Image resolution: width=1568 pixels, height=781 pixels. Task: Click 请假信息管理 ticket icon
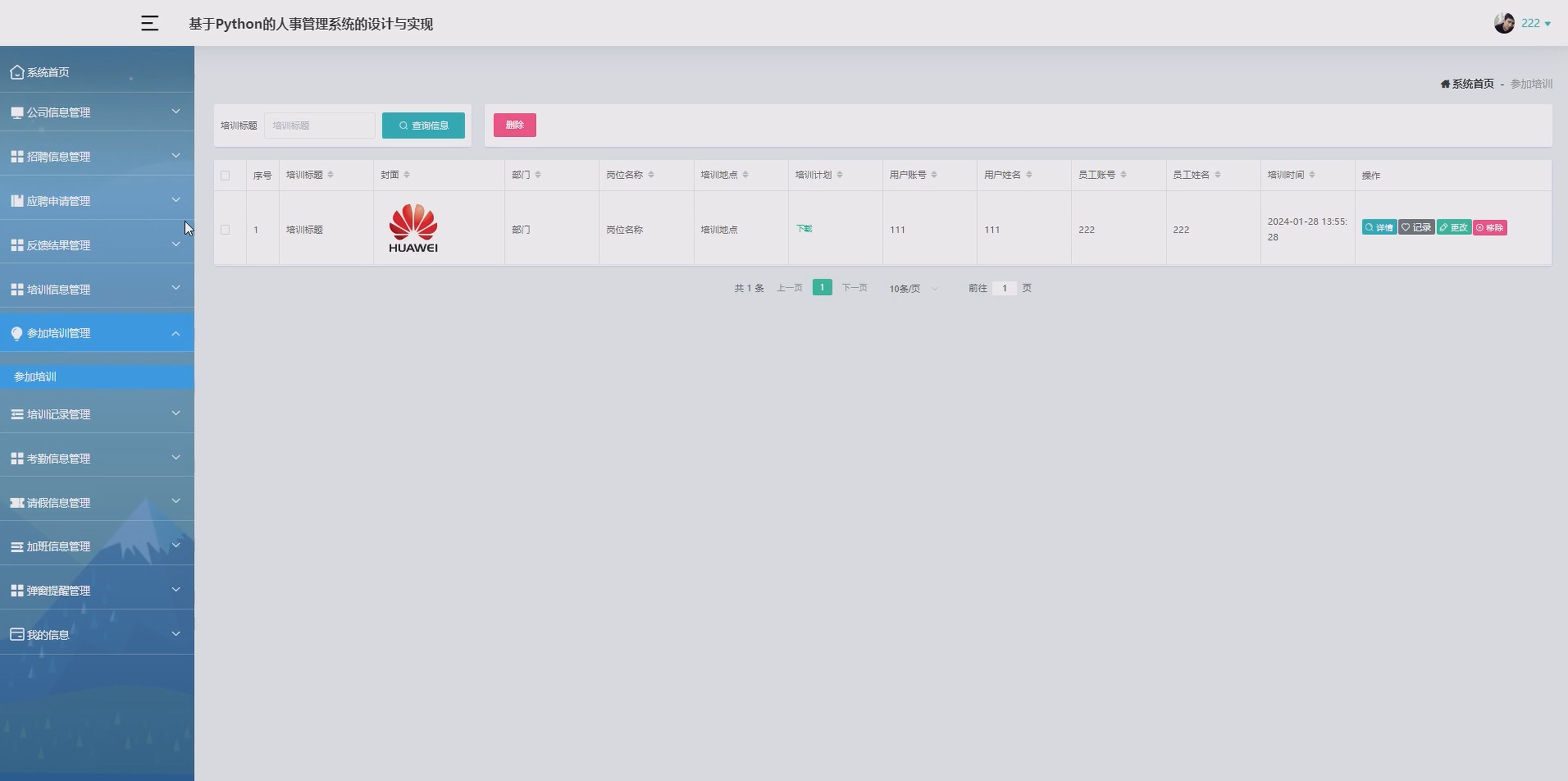[x=17, y=503]
